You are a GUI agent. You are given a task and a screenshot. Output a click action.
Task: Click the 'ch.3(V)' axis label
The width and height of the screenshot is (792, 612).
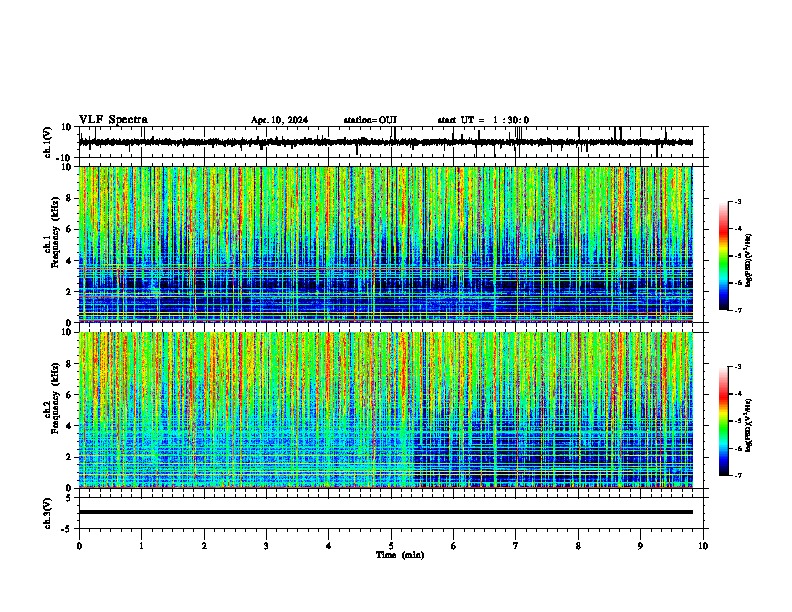pos(47,513)
